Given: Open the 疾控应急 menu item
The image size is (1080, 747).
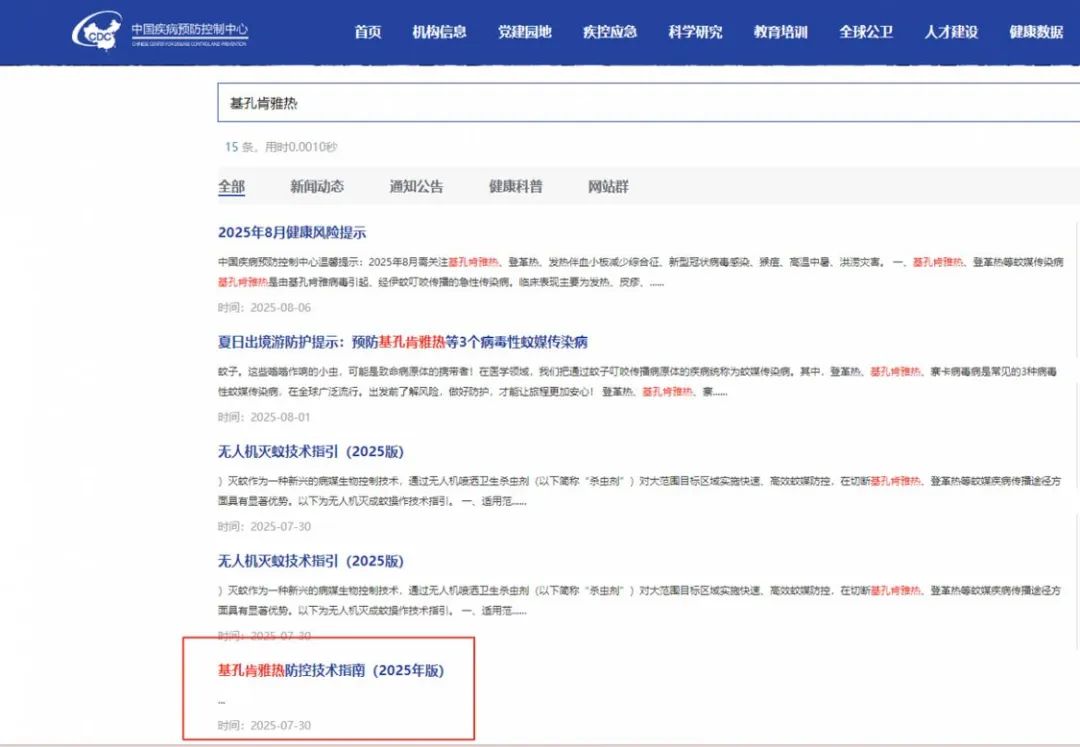Looking at the screenshot, I should click(610, 32).
